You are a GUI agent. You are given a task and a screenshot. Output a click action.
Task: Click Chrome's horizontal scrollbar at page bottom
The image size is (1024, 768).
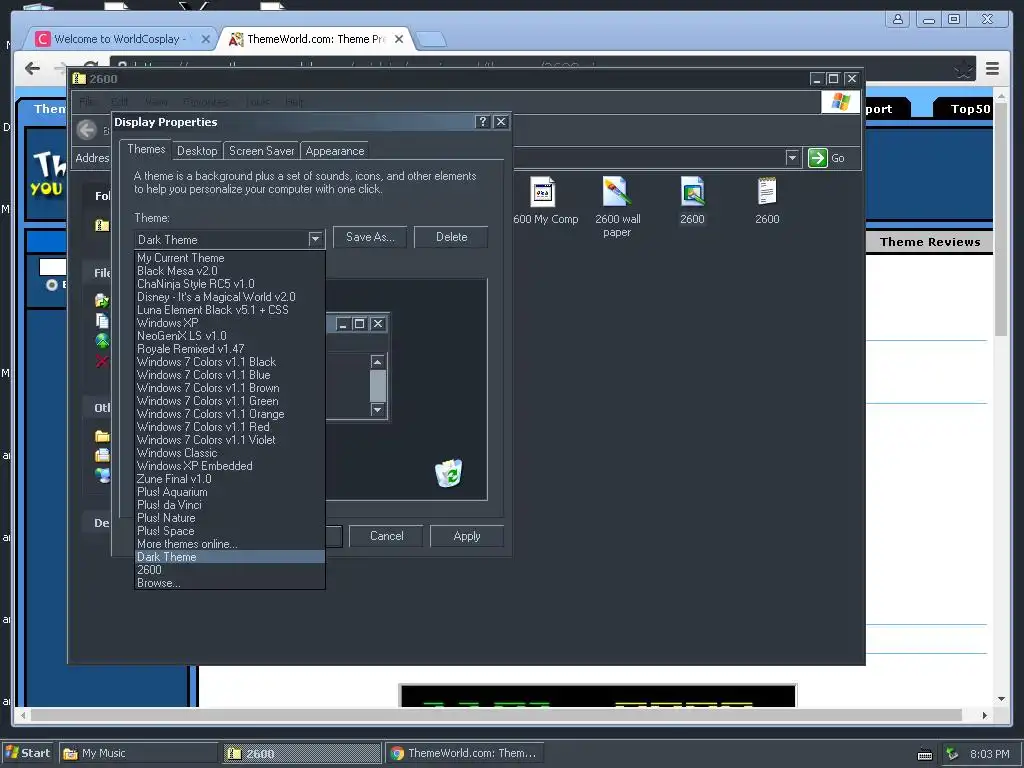pyautogui.click(x=496, y=715)
